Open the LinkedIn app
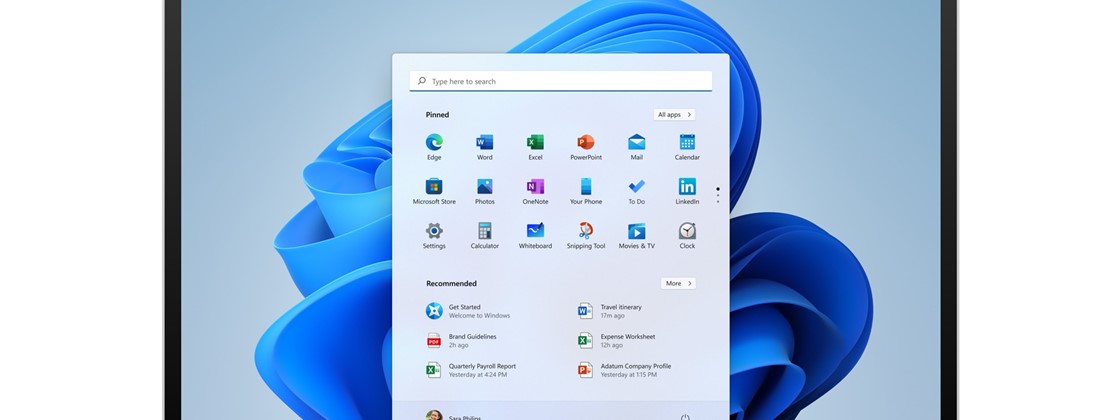This screenshot has width=1120, height=420. tap(687, 191)
